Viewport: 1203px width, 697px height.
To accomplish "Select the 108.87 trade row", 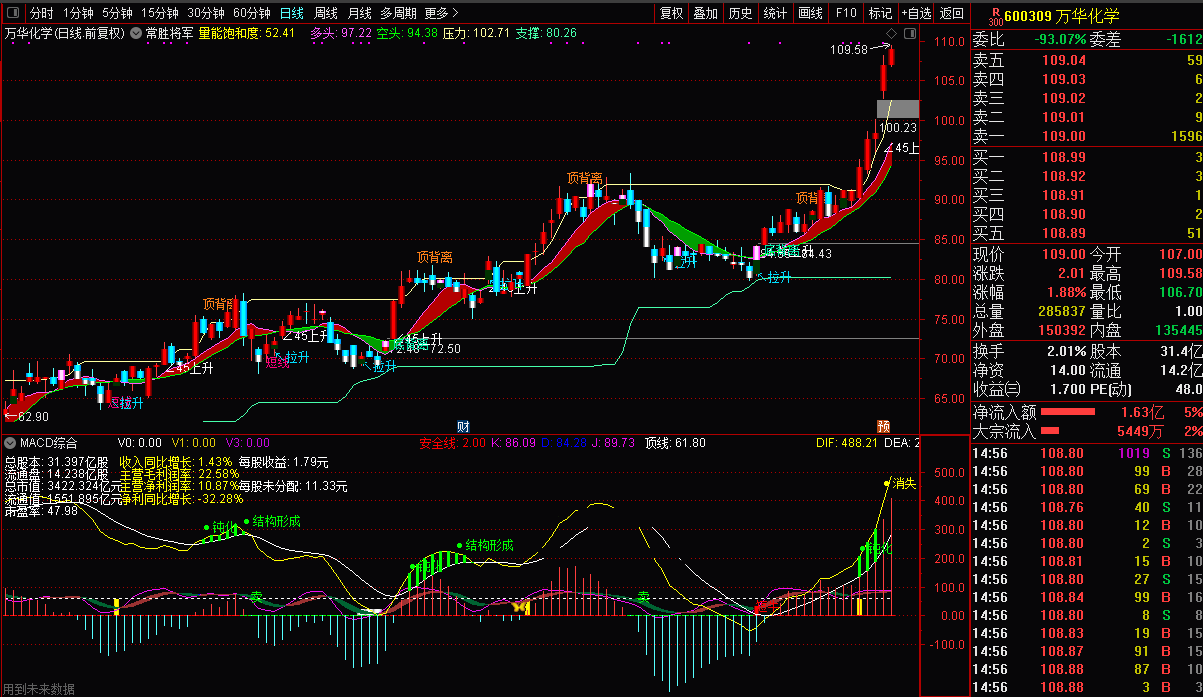I will point(1087,651).
